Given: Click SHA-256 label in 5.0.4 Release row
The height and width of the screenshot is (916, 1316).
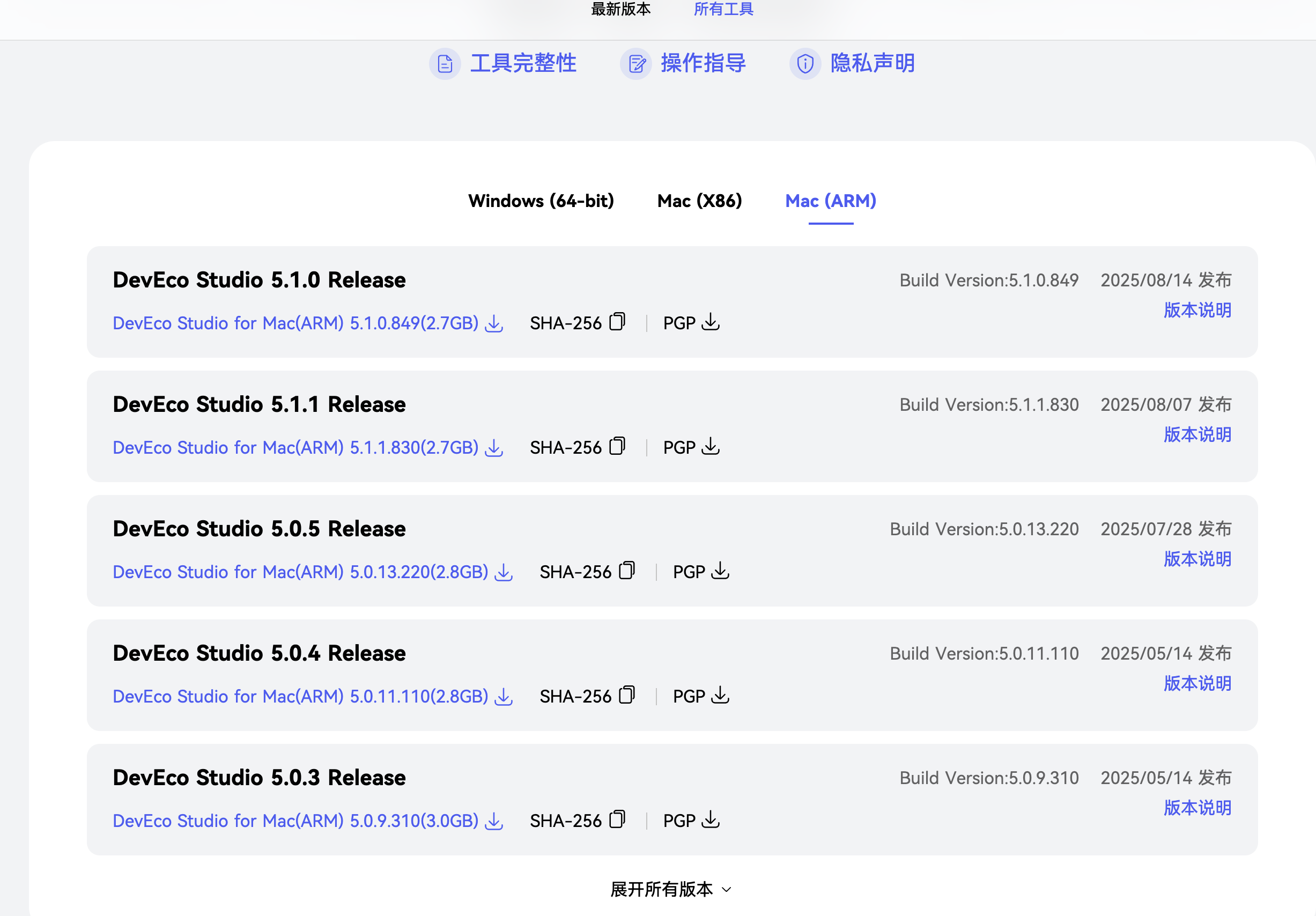Looking at the screenshot, I should pos(575,697).
